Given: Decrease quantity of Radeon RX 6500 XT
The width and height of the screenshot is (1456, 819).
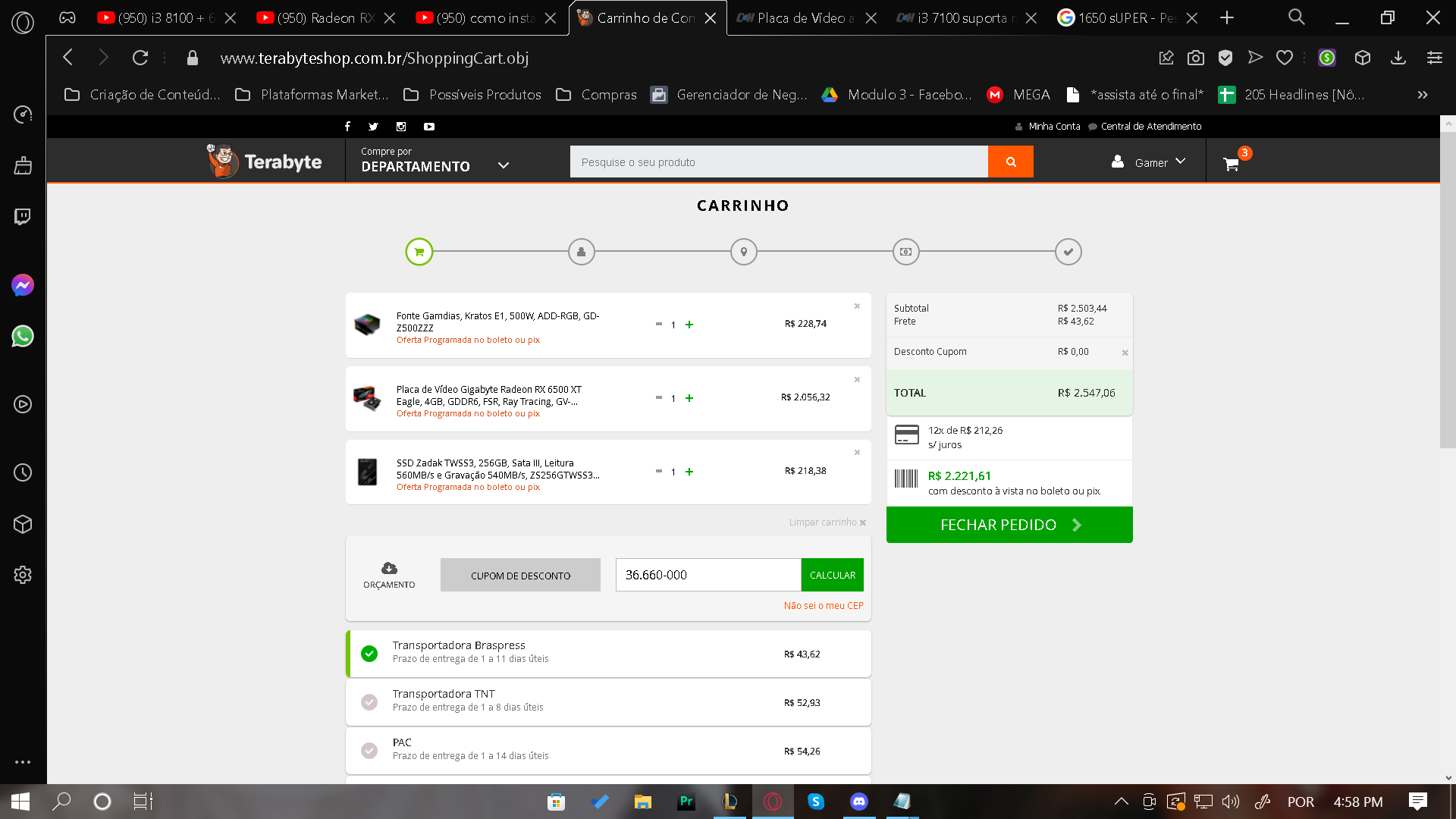Looking at the screenshot, I should click(659, 397).
